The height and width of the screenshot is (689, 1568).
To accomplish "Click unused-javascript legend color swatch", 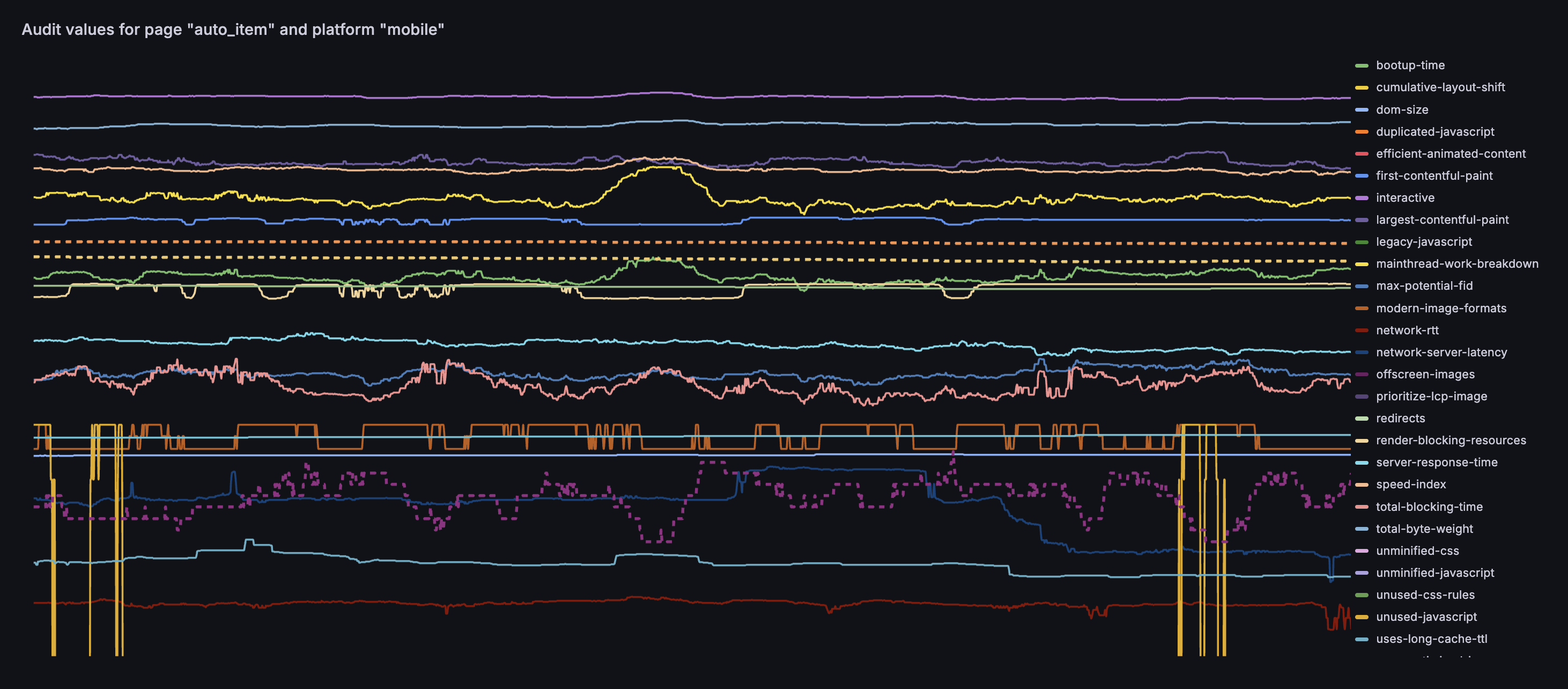I will 1362,617.
